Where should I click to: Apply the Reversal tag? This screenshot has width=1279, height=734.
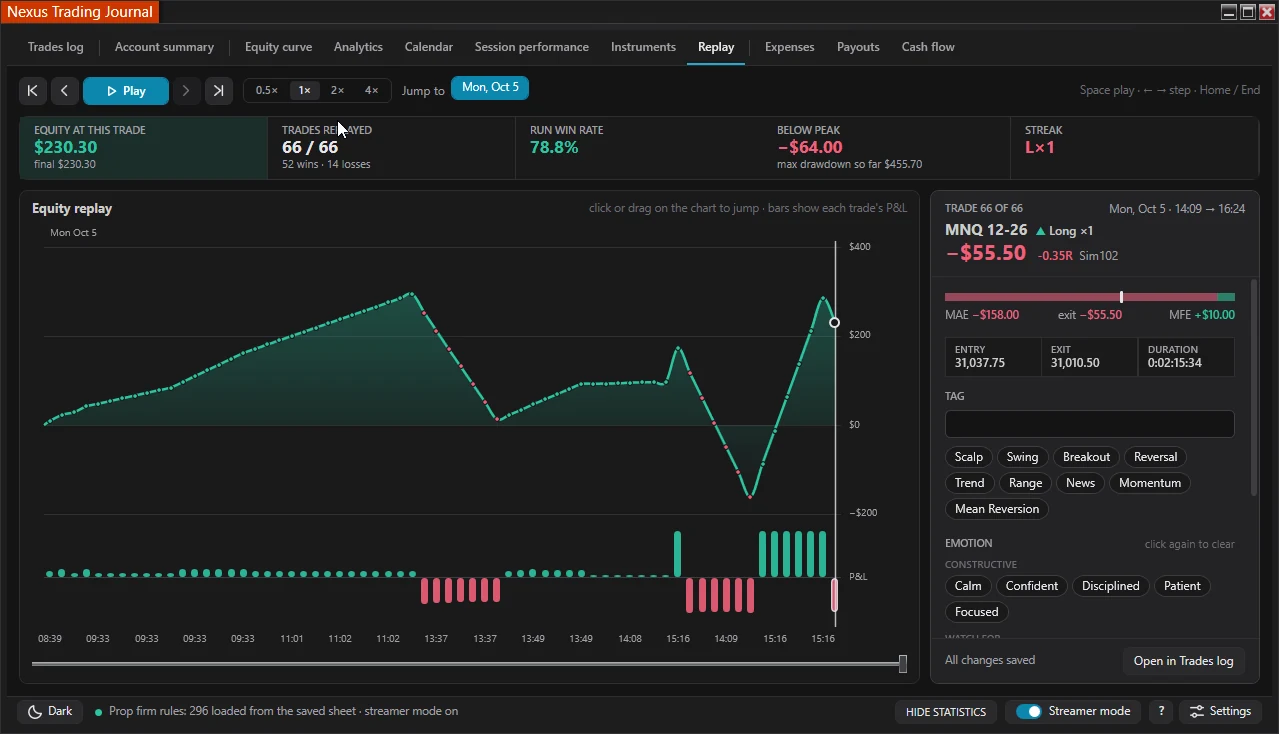pyautogui.click(x=1156, y=457)
